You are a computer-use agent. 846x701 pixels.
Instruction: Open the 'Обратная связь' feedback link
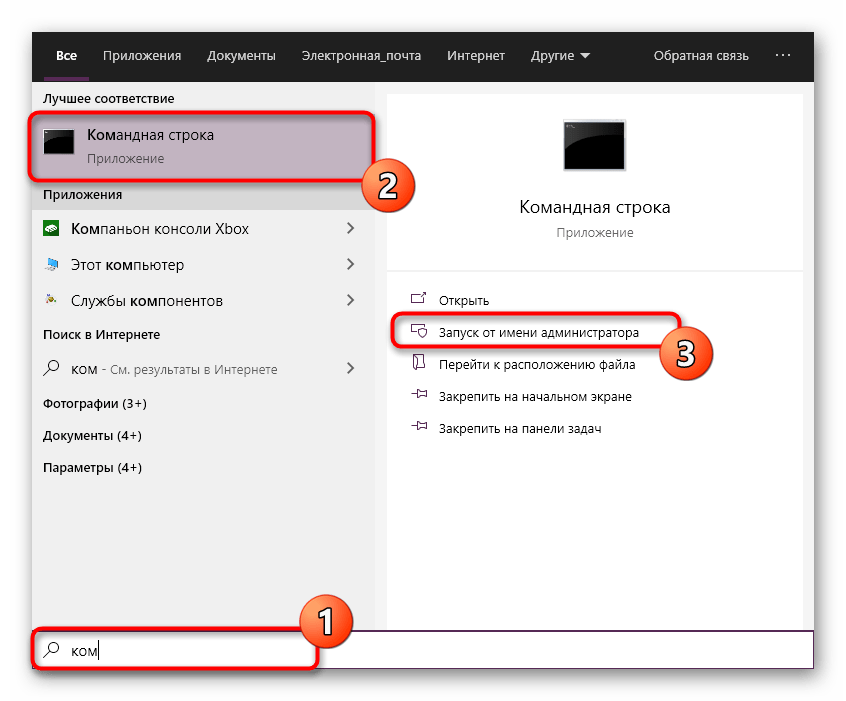click(x=701, y=56)
